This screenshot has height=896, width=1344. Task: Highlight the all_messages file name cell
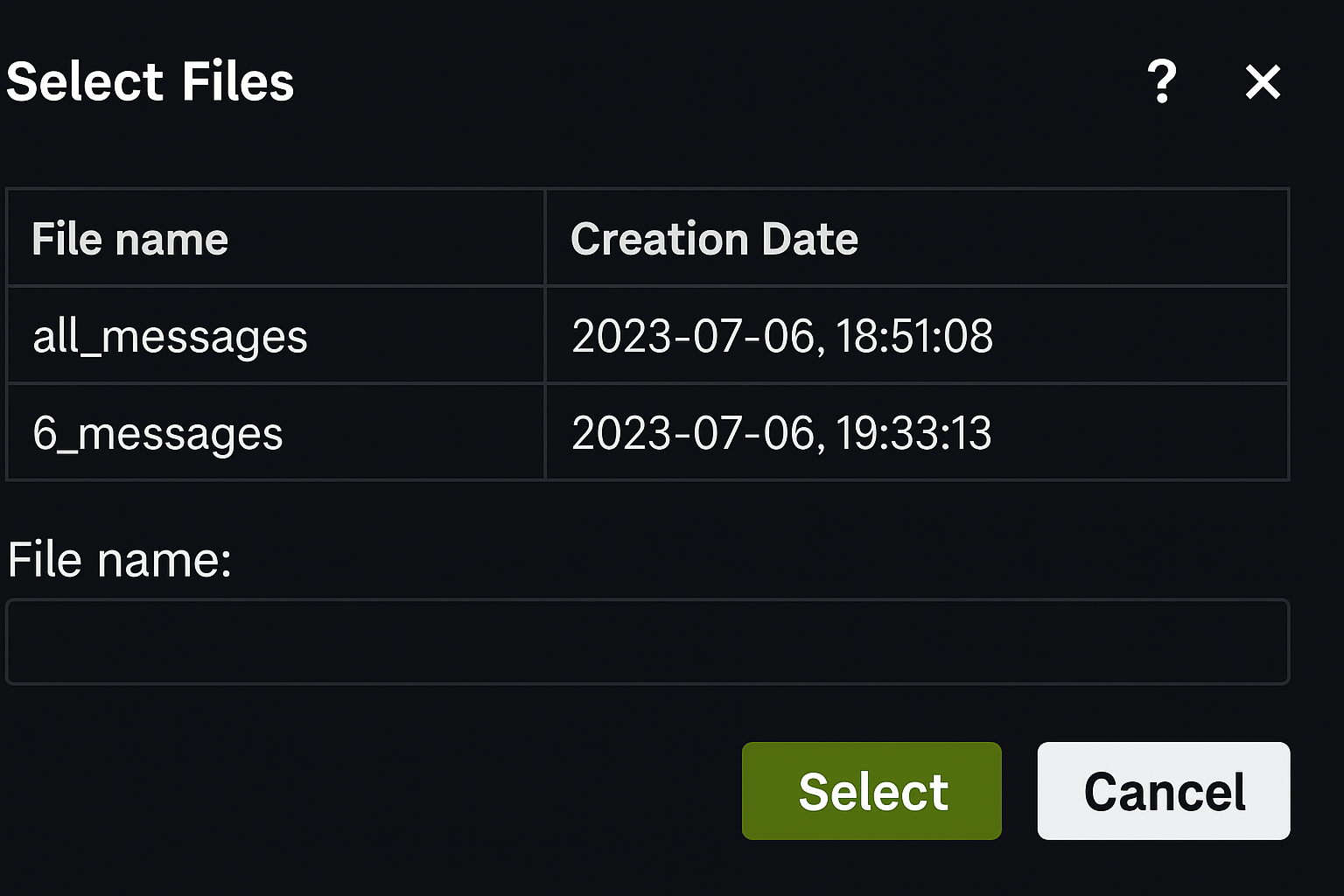(171, 336)
